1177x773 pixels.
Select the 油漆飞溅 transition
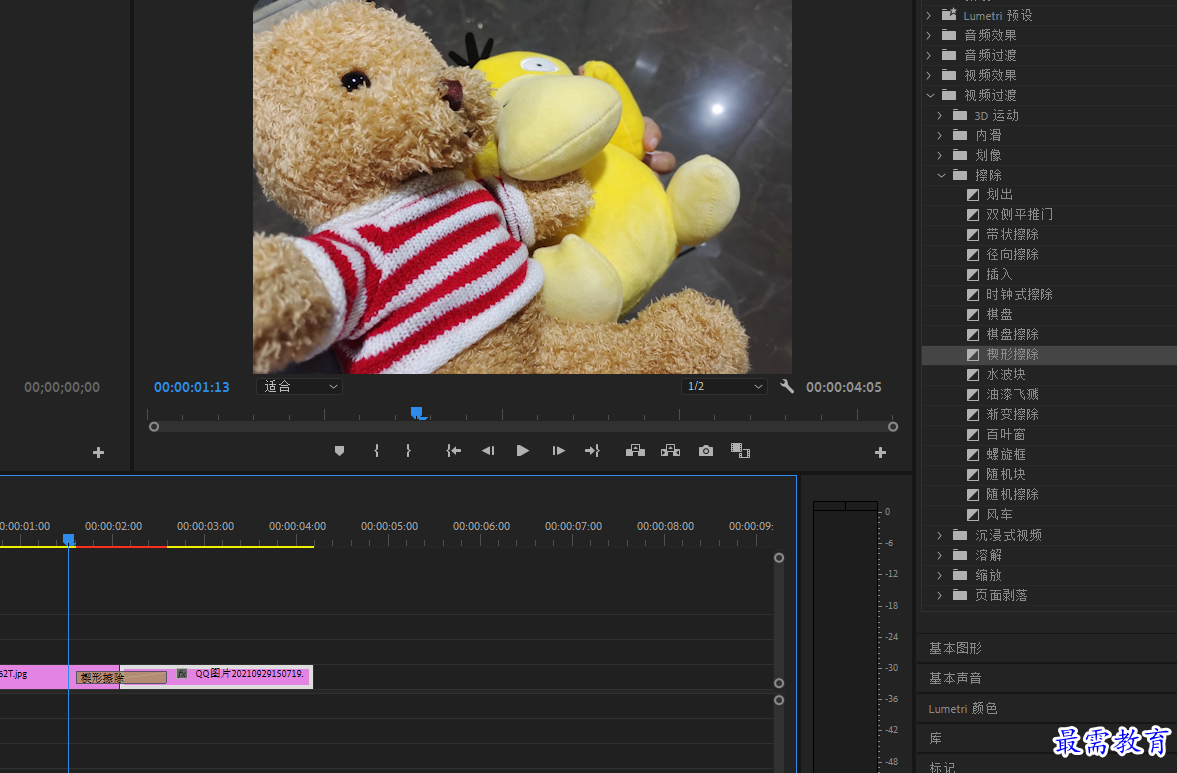1012,395
